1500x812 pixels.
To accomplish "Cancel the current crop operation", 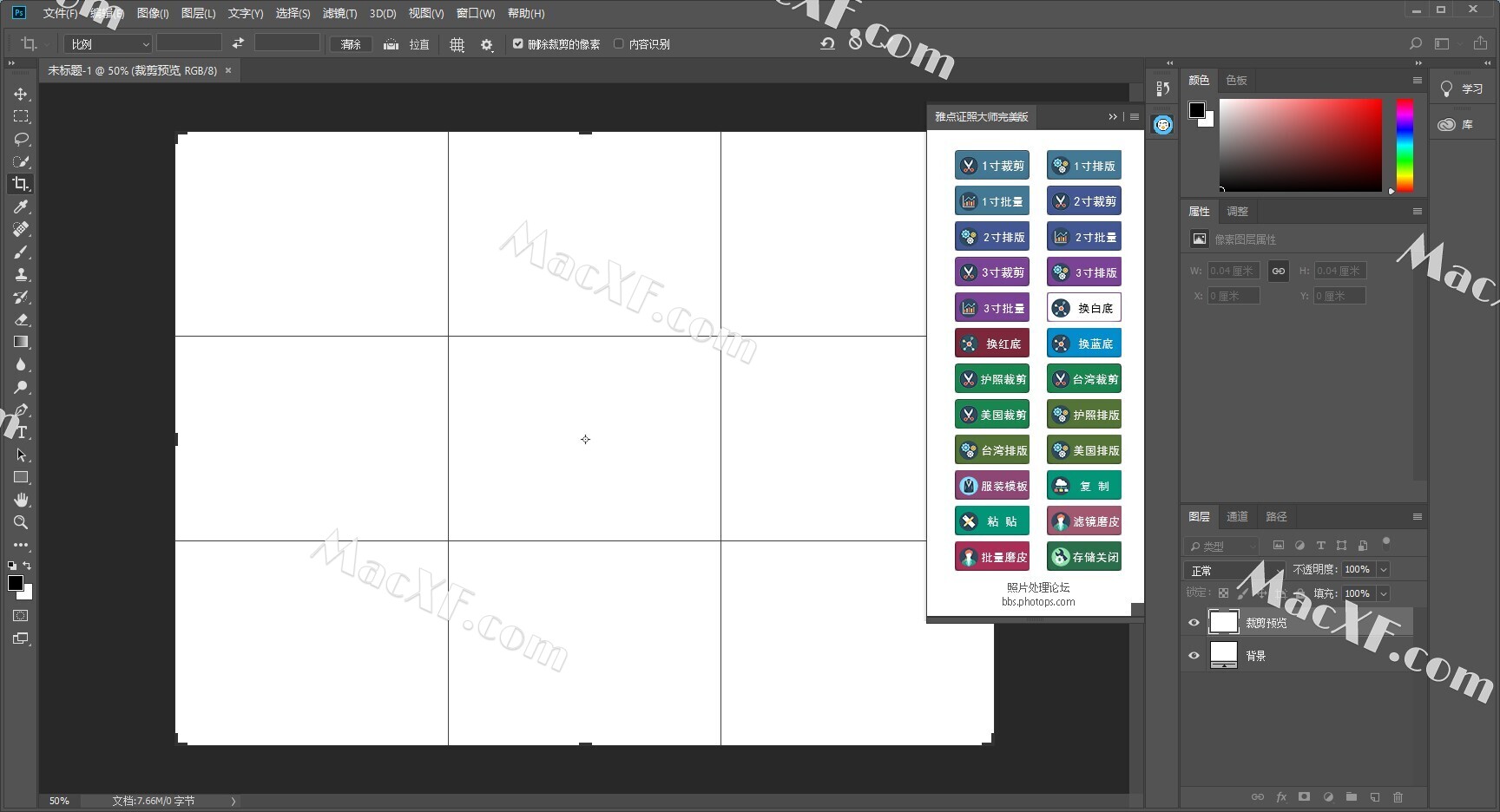I will pyautogui.click(x=856, y=43).
